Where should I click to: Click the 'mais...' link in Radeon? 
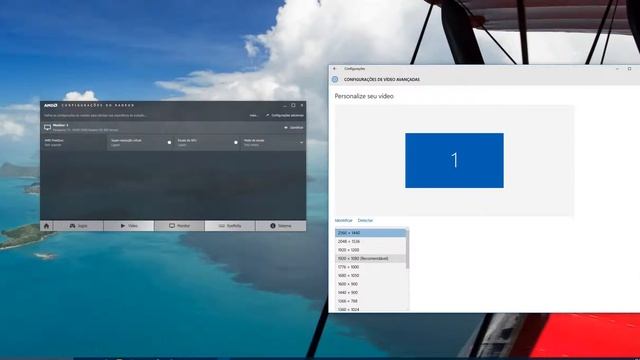tap(253, 116)
